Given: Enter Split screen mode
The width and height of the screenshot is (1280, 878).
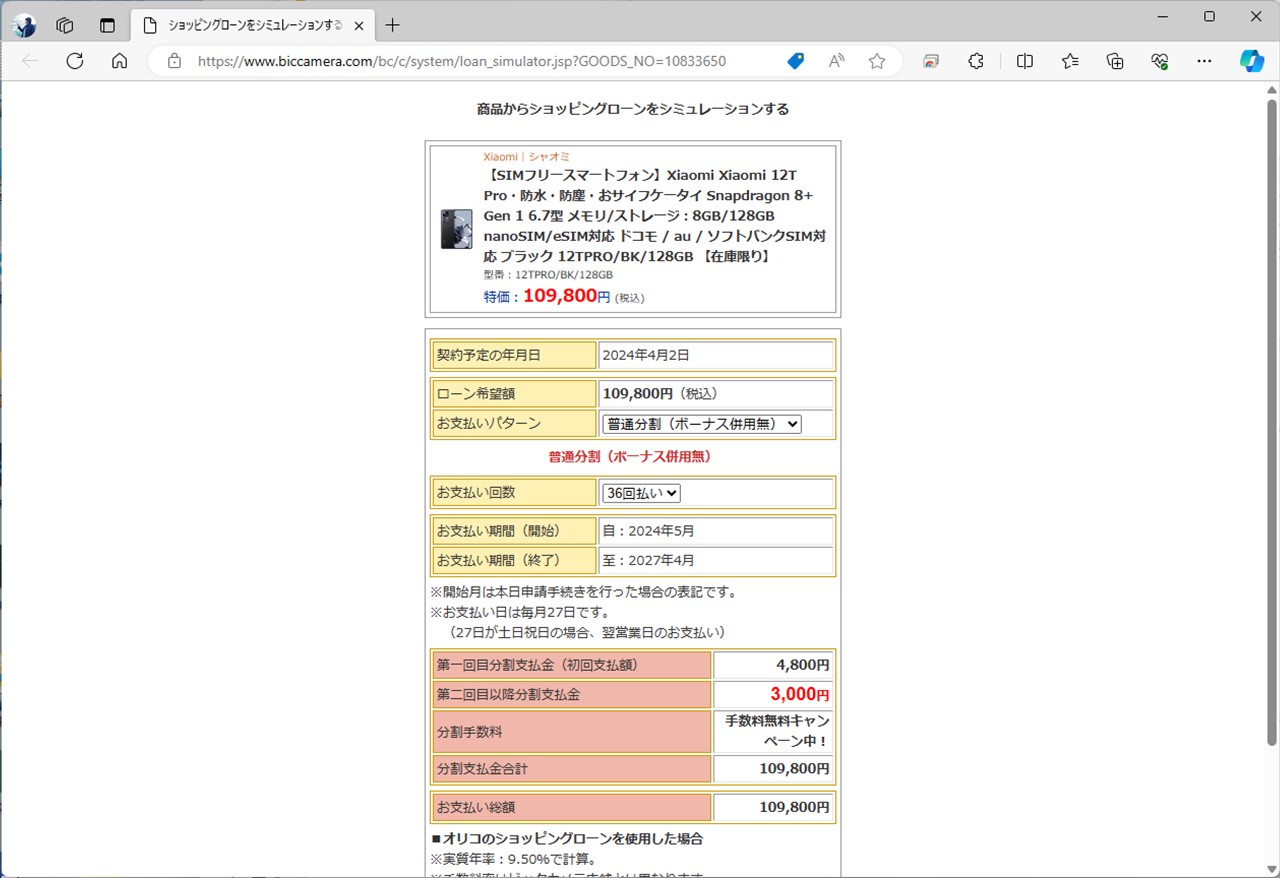Looking at the screenshot, I should [1024, 61].
